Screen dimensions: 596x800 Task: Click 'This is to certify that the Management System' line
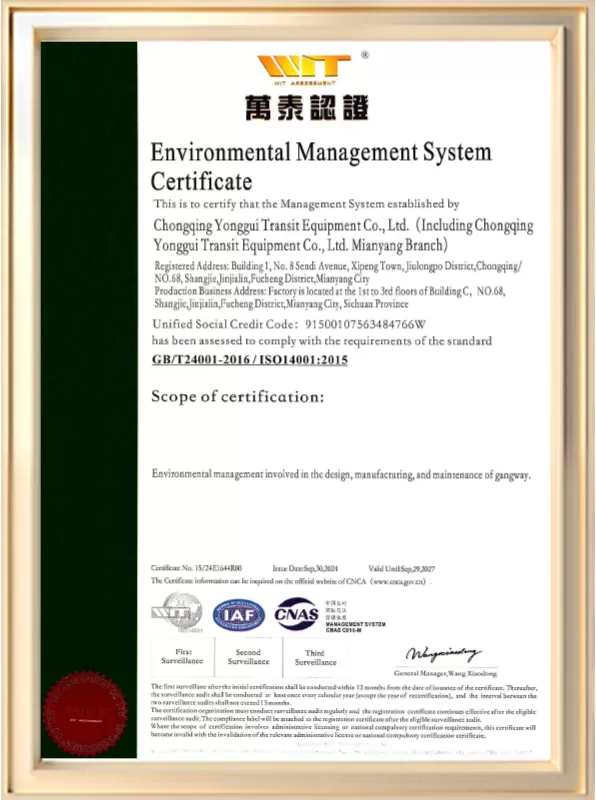point(306,204)
